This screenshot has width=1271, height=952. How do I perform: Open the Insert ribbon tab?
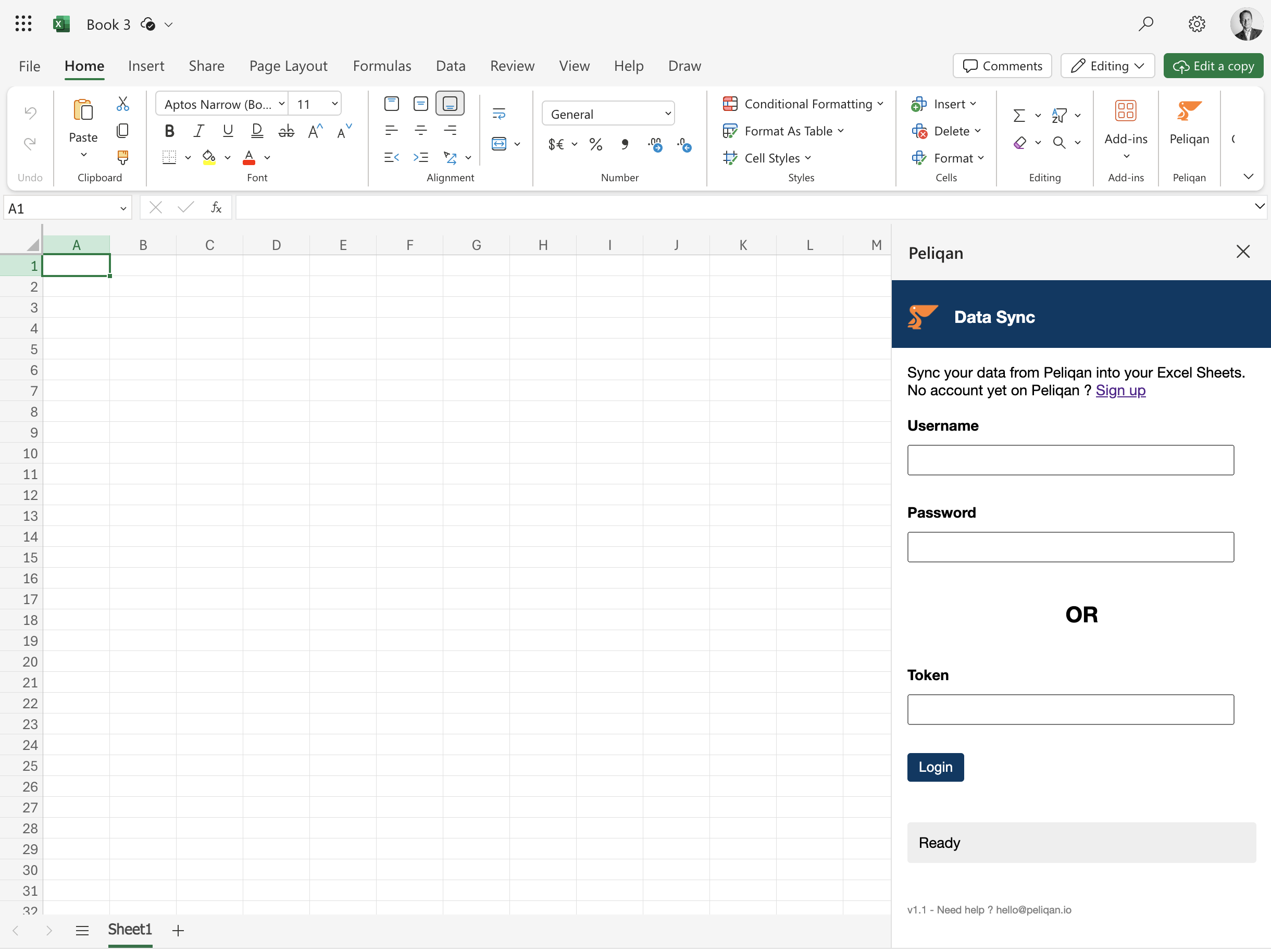click(x=146, y=66)
